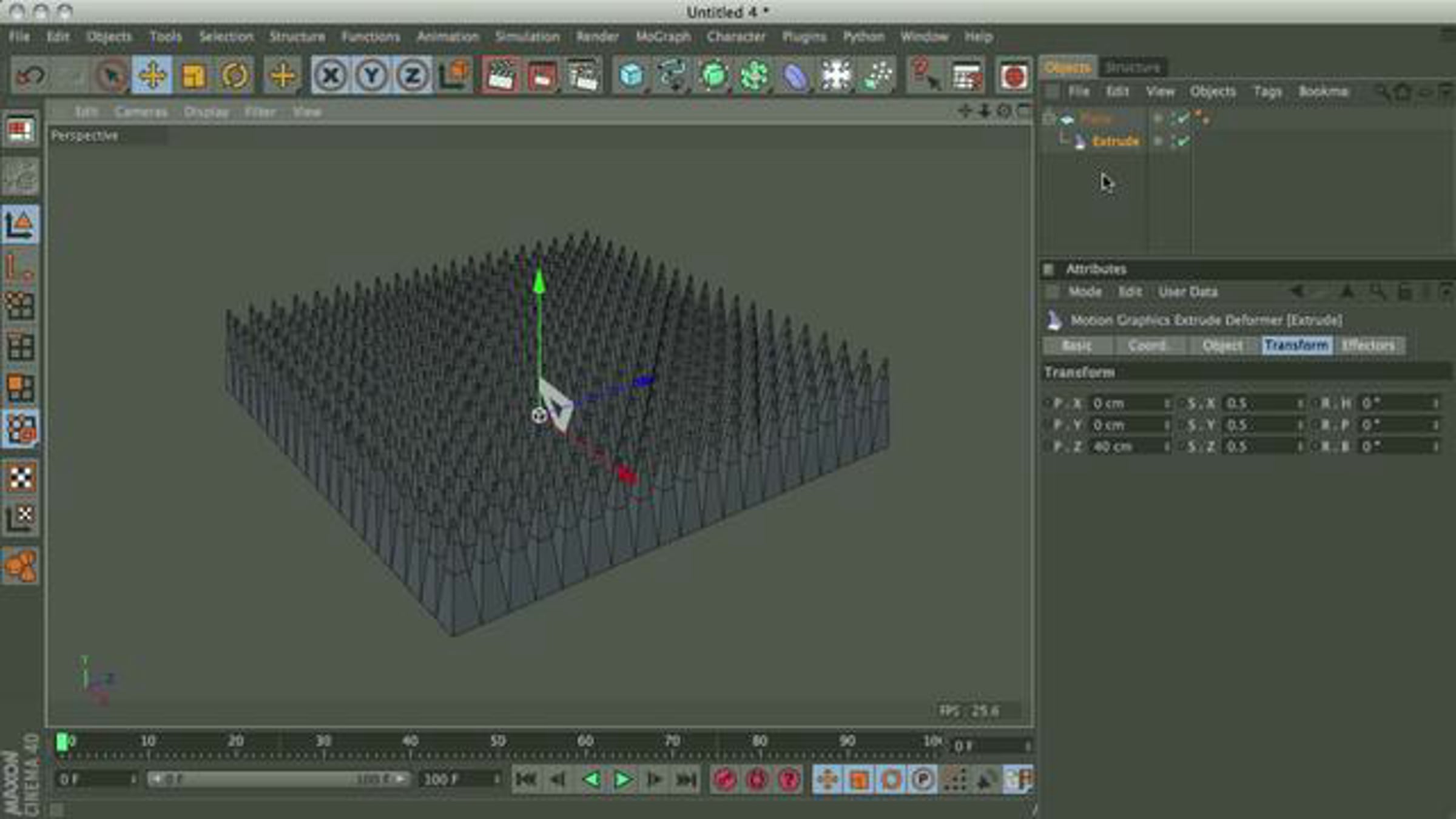The image size is (1456, 819).
Task: Switch to the Effectors tab
Action: point(1369,345)
